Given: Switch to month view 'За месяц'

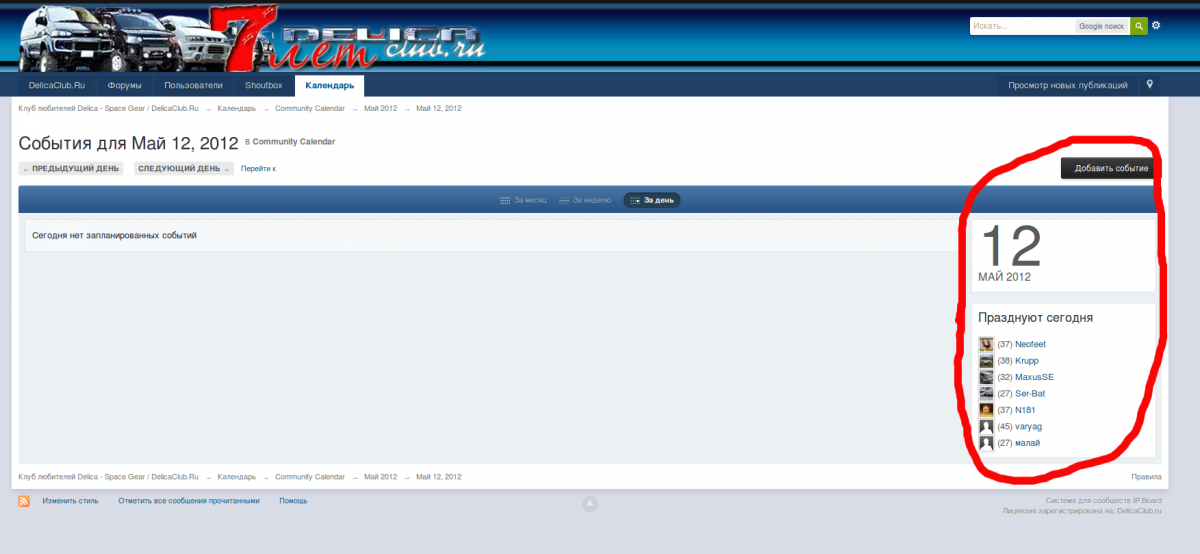Looking at the screenshot, I should [524, 200].
